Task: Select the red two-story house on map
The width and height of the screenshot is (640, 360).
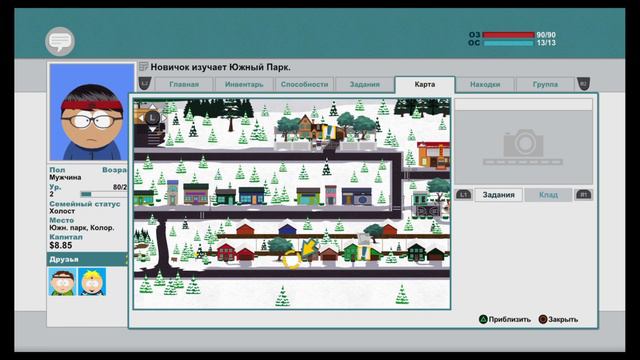Action: [226, 252]
